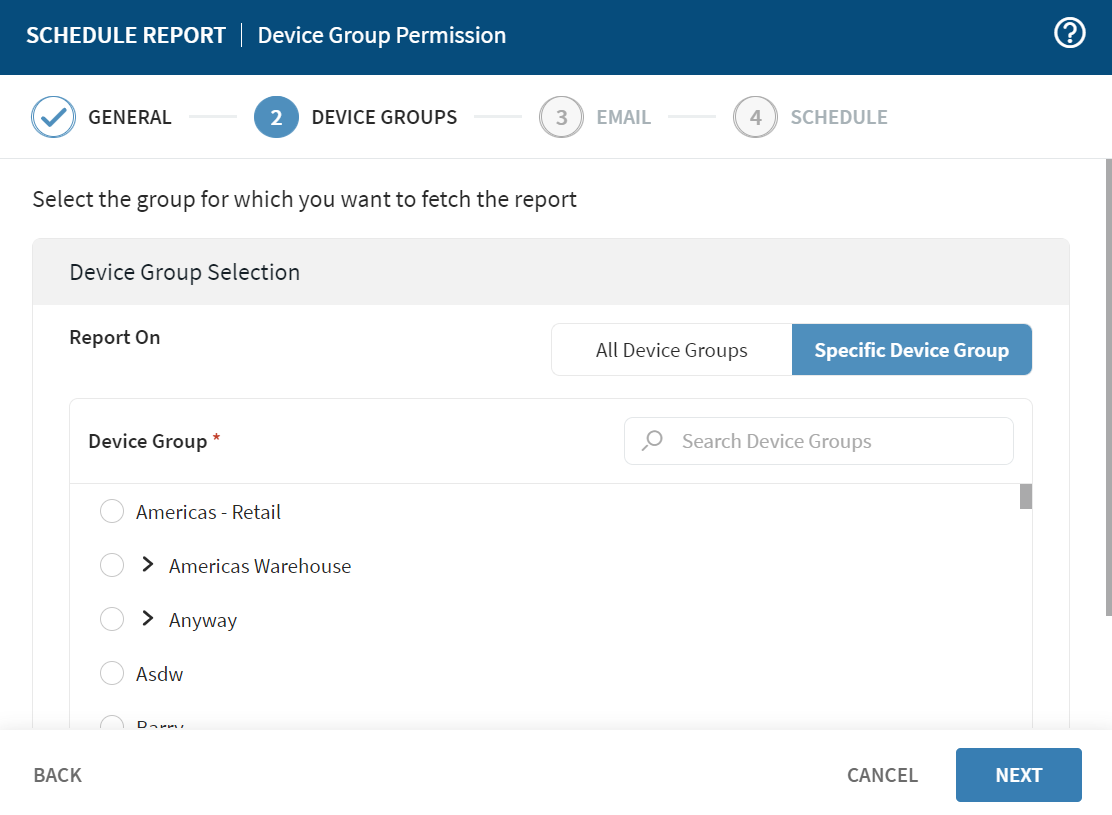Select the Americas - Retail radio button
This screenshot has height=815, width=1112.
[x=112, y=512]
